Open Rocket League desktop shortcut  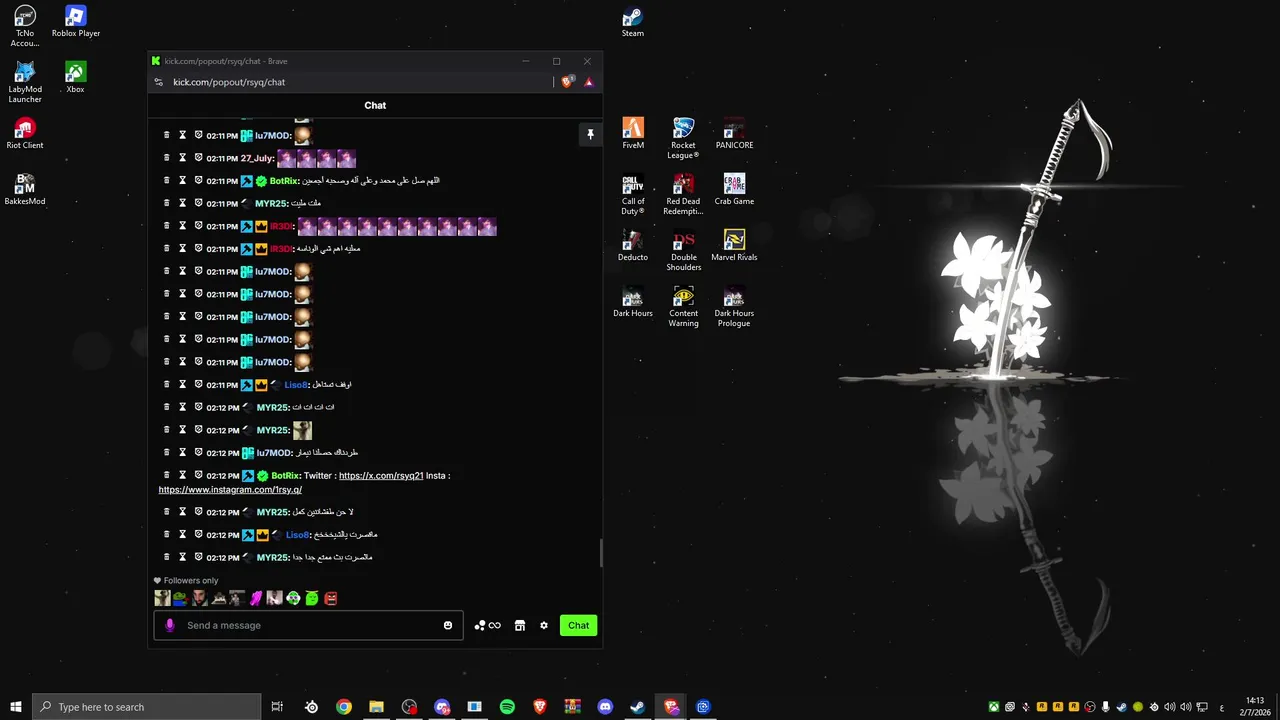(x=683, y=138)
